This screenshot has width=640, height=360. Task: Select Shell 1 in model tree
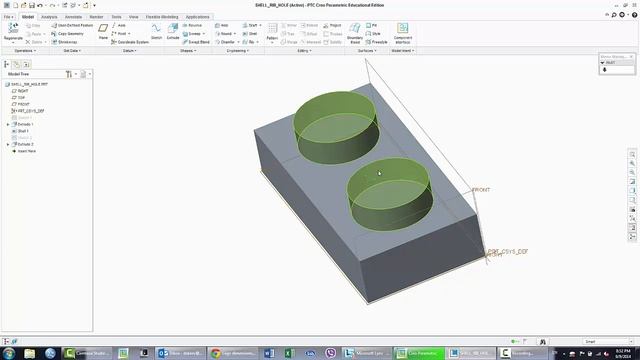point(20,131)
